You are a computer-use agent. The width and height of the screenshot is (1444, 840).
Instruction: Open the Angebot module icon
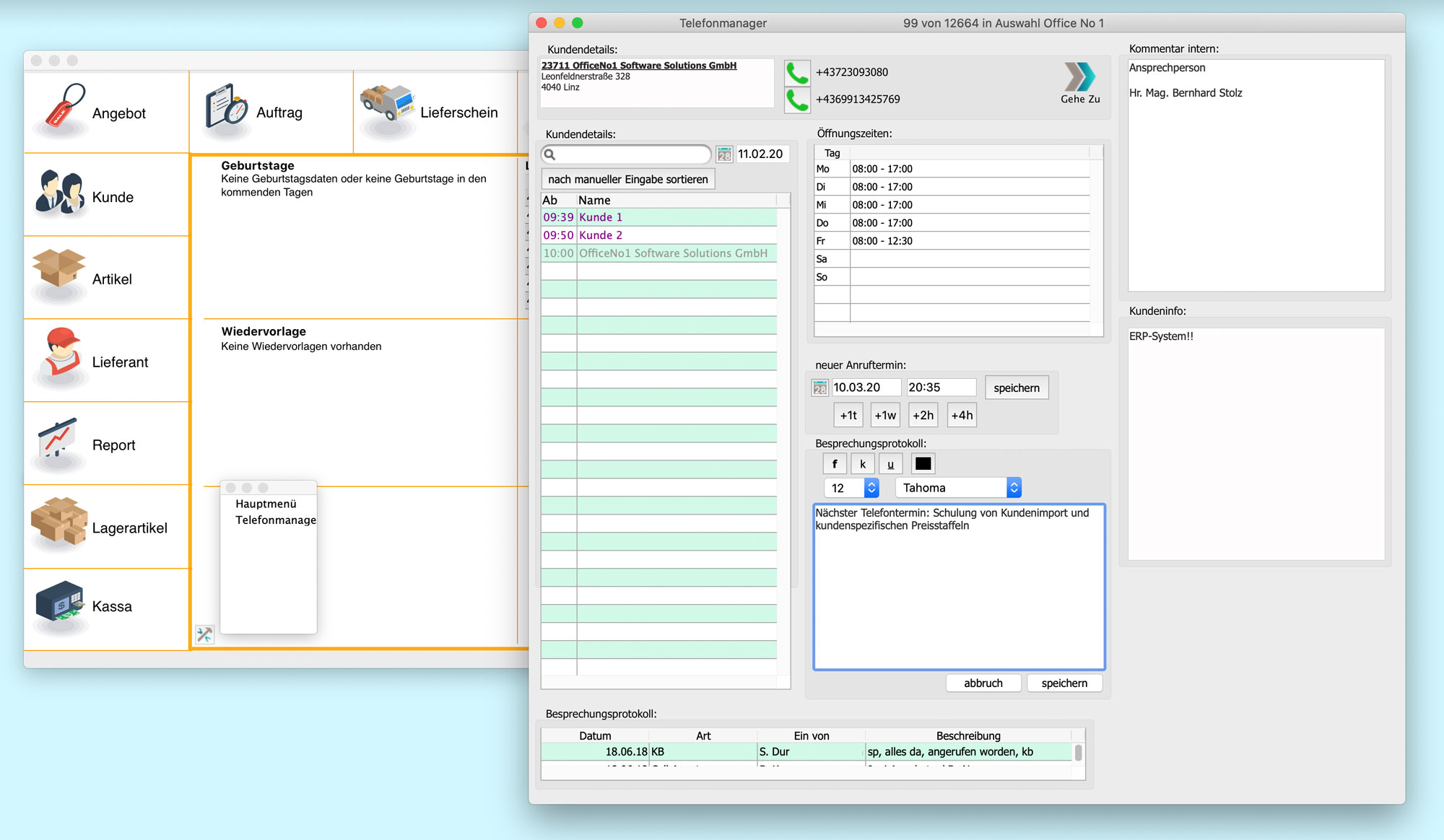click(65, 107)
